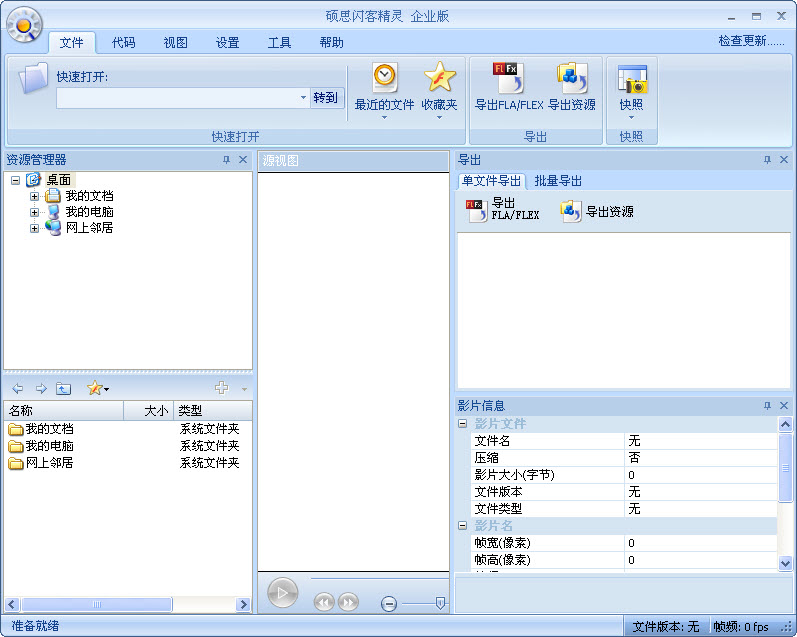This screenshot has height=637, width=797.
Task: Close the 资源管理器 panel
Action: pyautogui.click(x=243, y=160)
